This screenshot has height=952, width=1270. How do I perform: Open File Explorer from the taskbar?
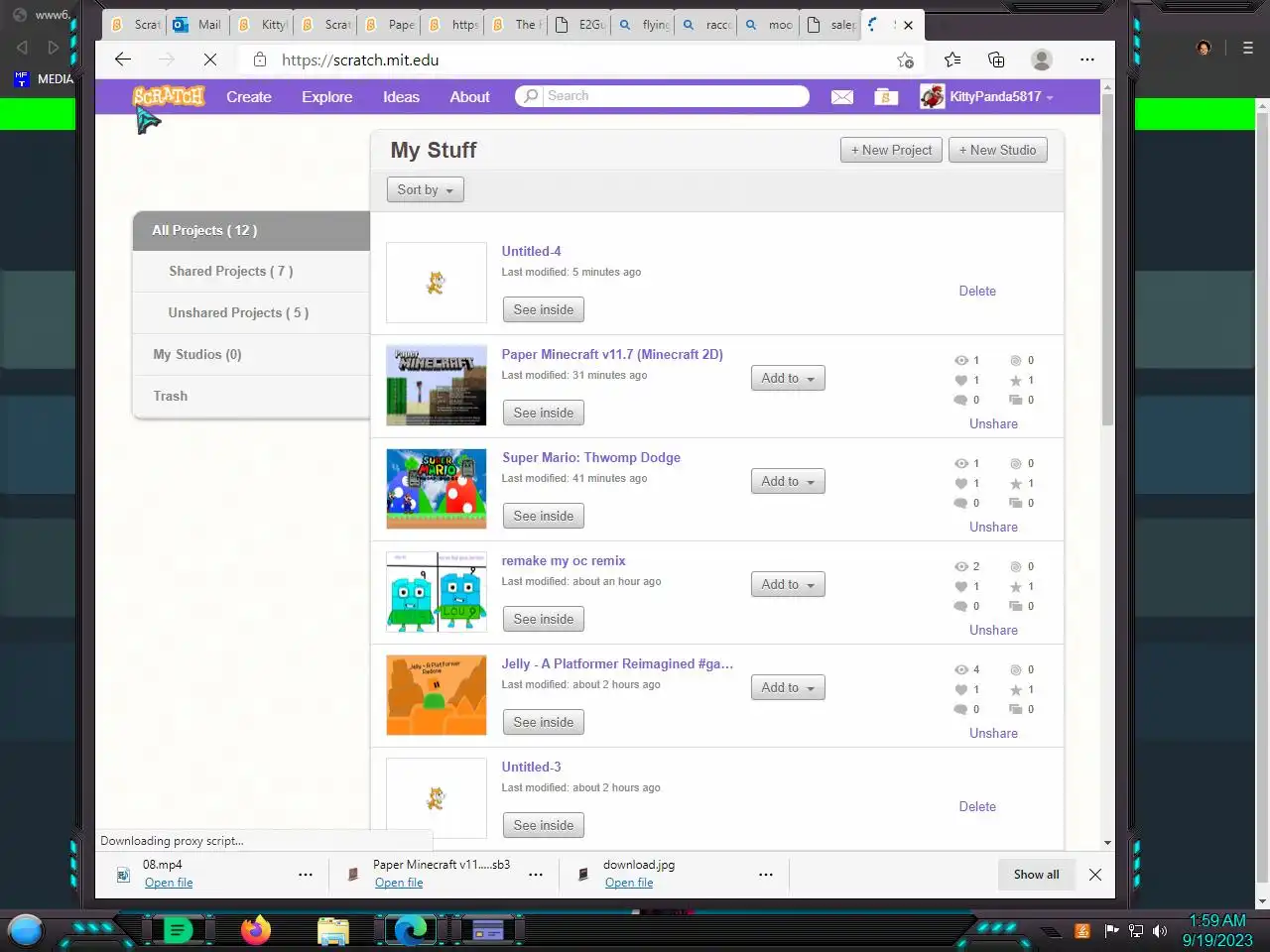tap(333, 931)
